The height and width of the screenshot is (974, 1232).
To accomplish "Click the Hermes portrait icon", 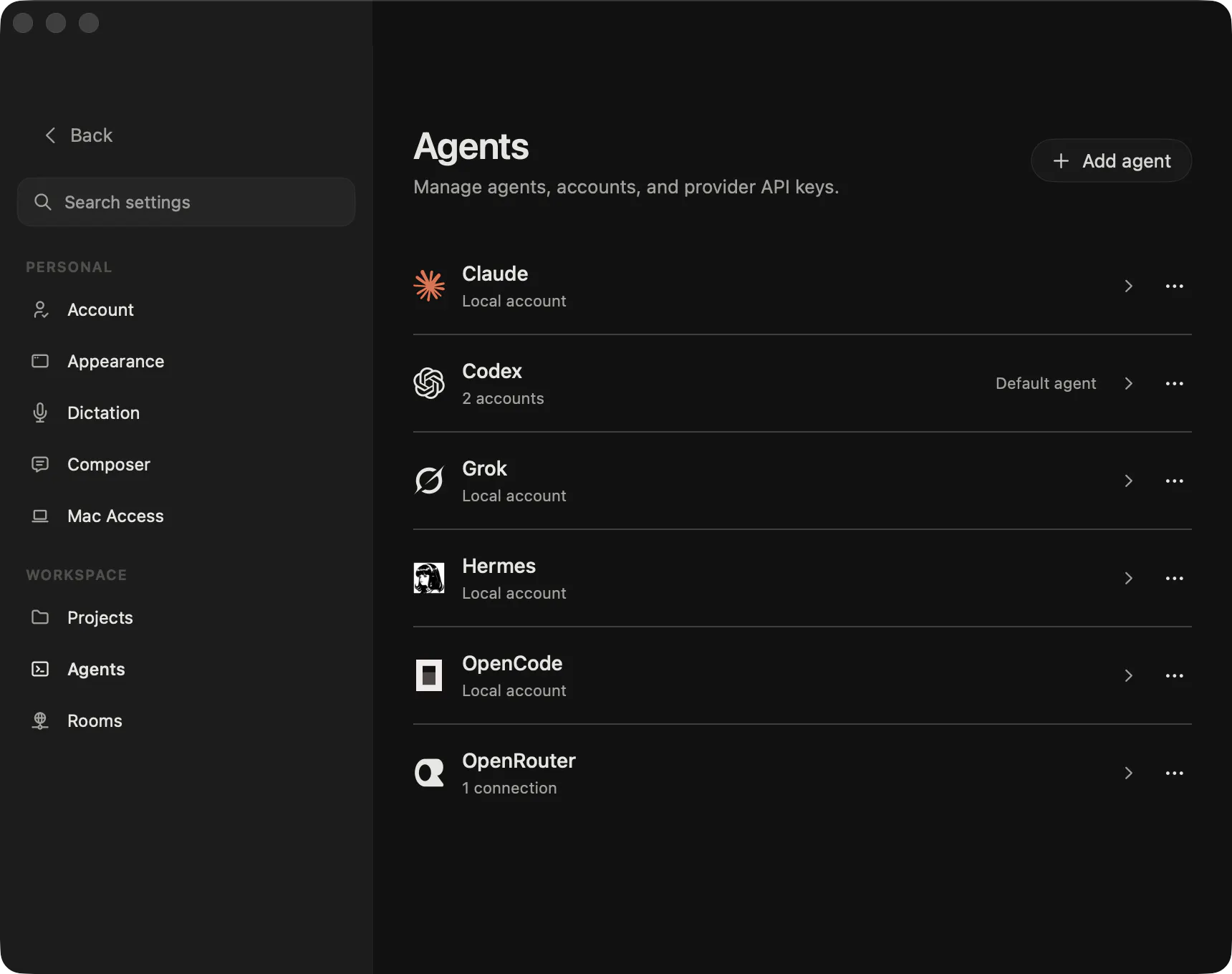I will tap(429, 578).
